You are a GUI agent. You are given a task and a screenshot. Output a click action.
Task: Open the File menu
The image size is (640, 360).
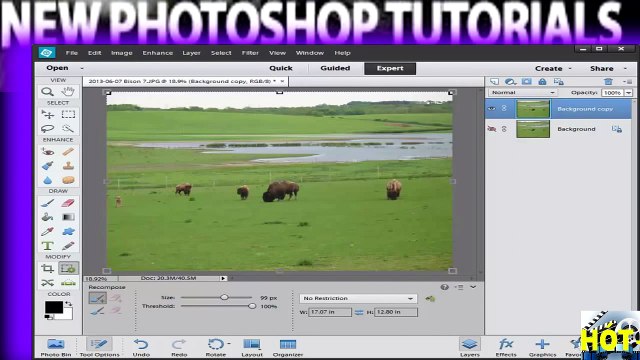pos(72,53)
